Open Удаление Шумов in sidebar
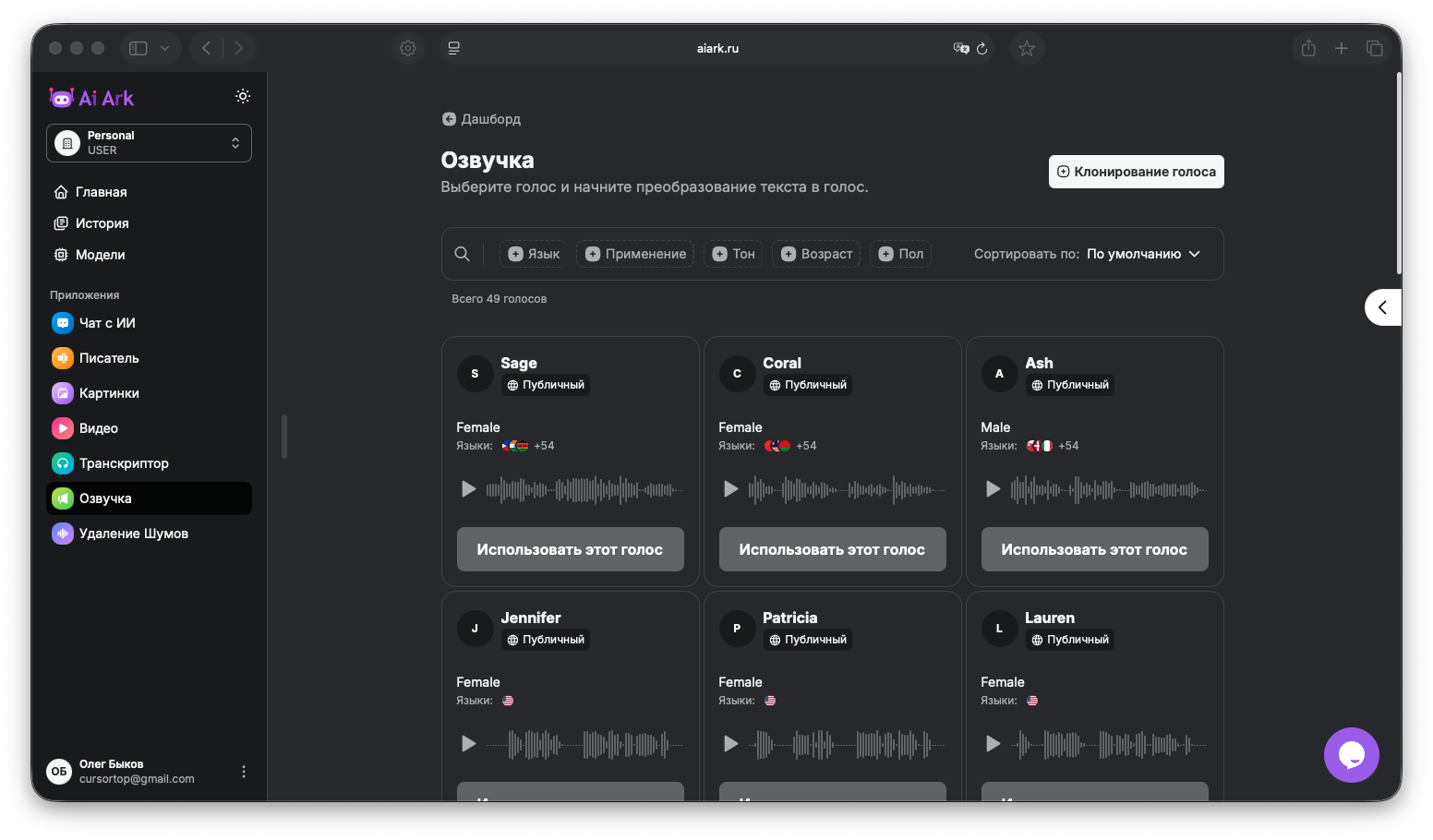 point(133,534)
